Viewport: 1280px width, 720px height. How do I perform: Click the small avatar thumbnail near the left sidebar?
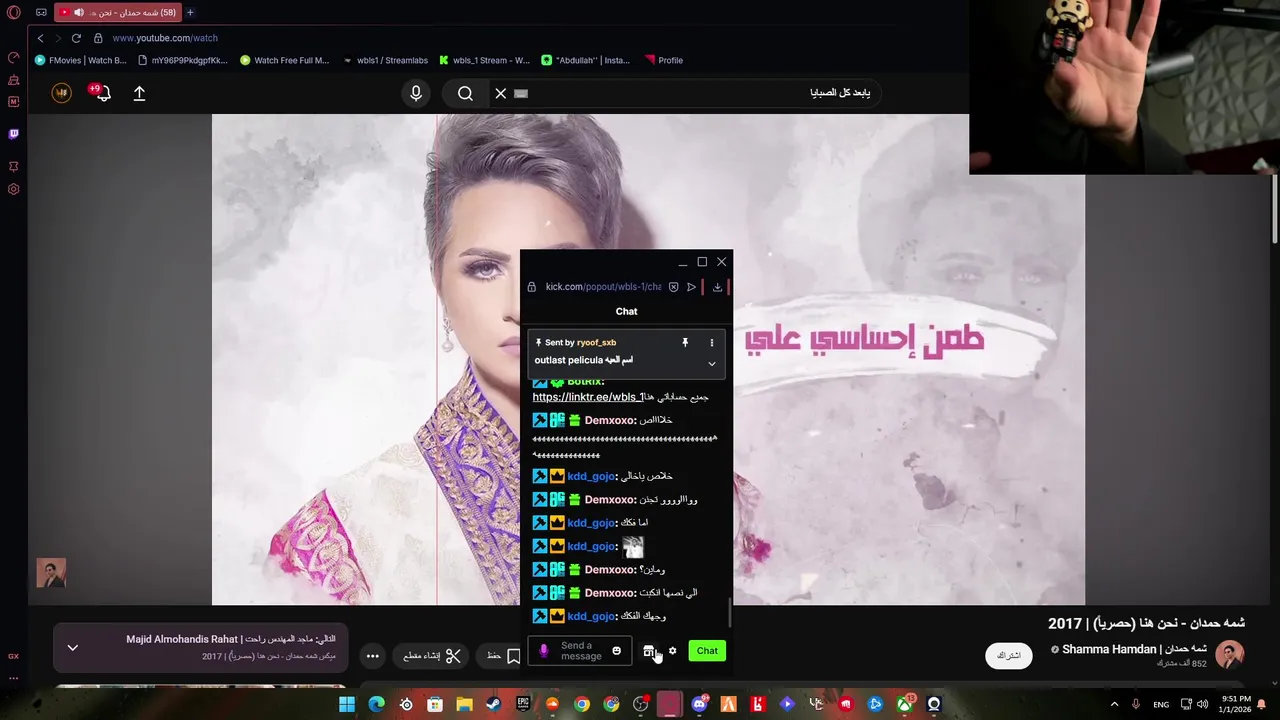click(x=51, y=573)
